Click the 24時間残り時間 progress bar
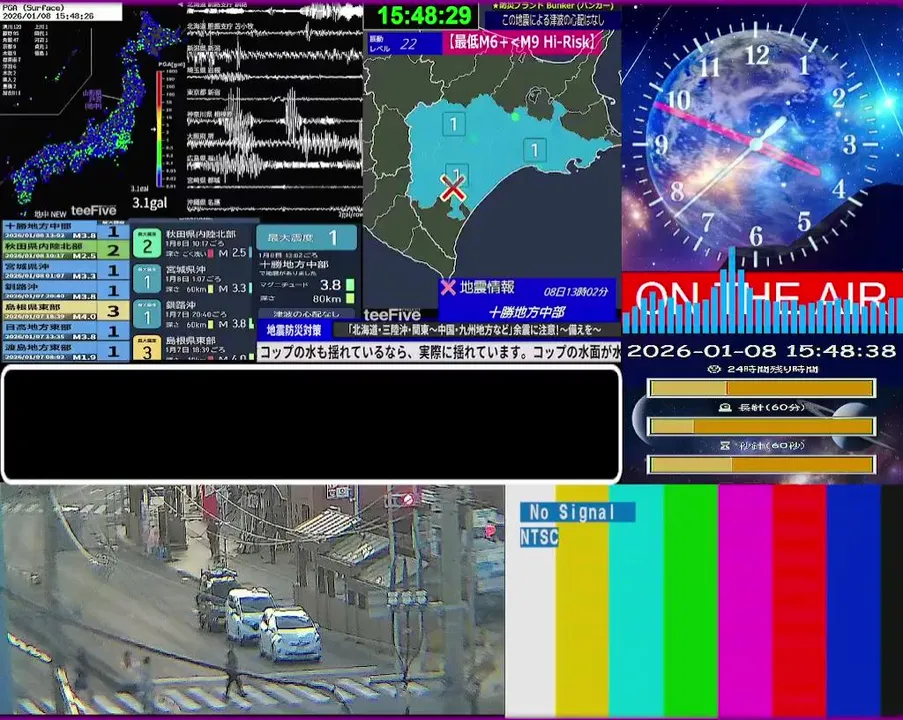The image size is (903, 720). click(x=762, y=388)
